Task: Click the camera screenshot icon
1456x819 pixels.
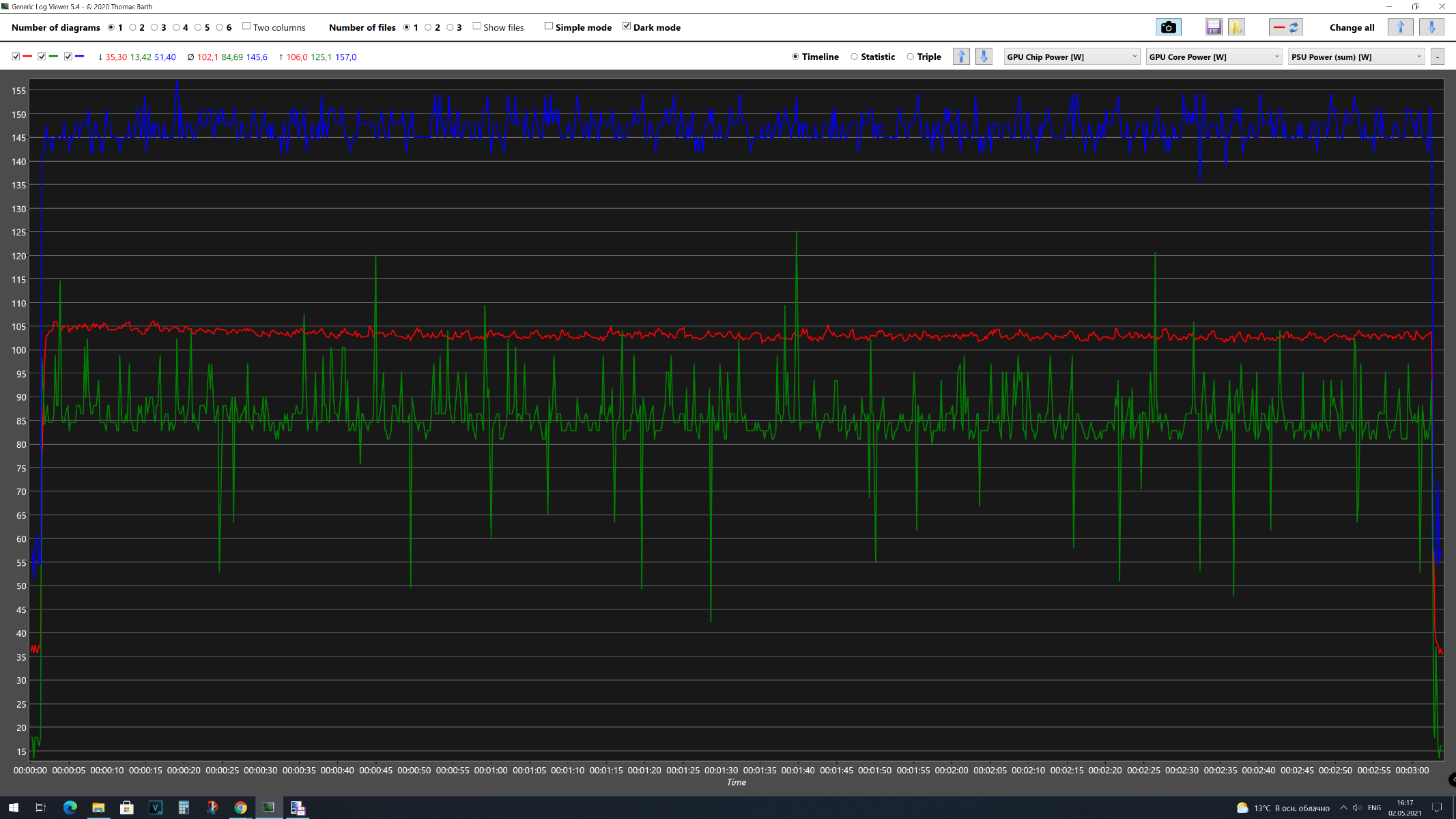Action: click(x=1168, y=27)
